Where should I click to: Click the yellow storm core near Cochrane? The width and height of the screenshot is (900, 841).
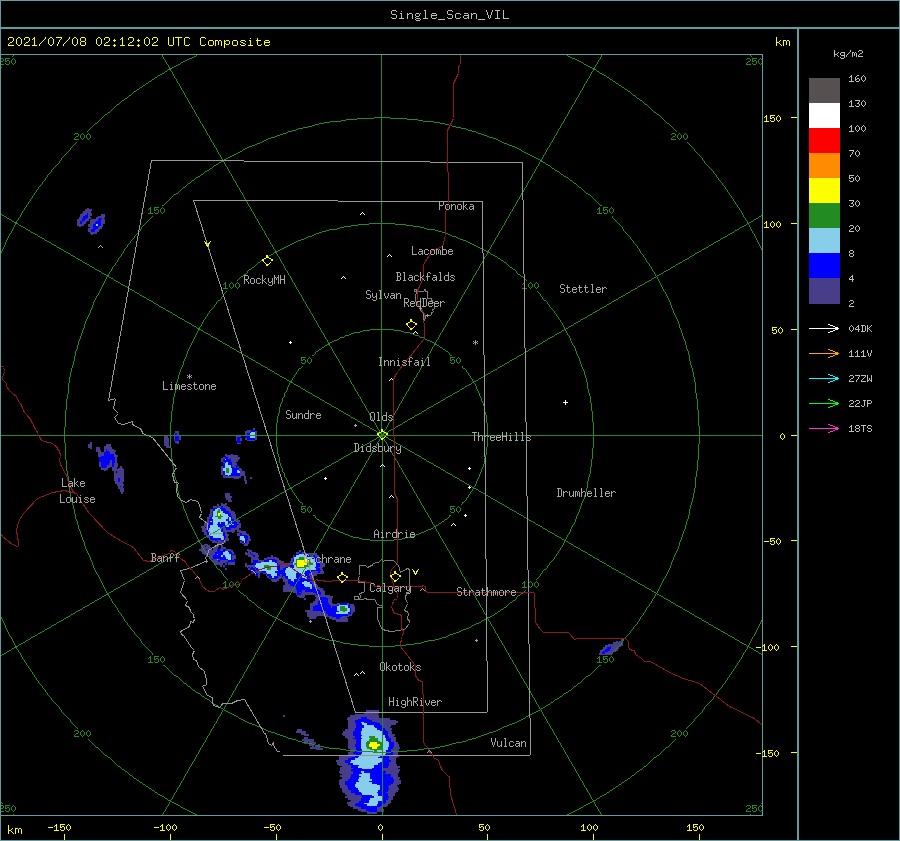click(x=301, y=563)
